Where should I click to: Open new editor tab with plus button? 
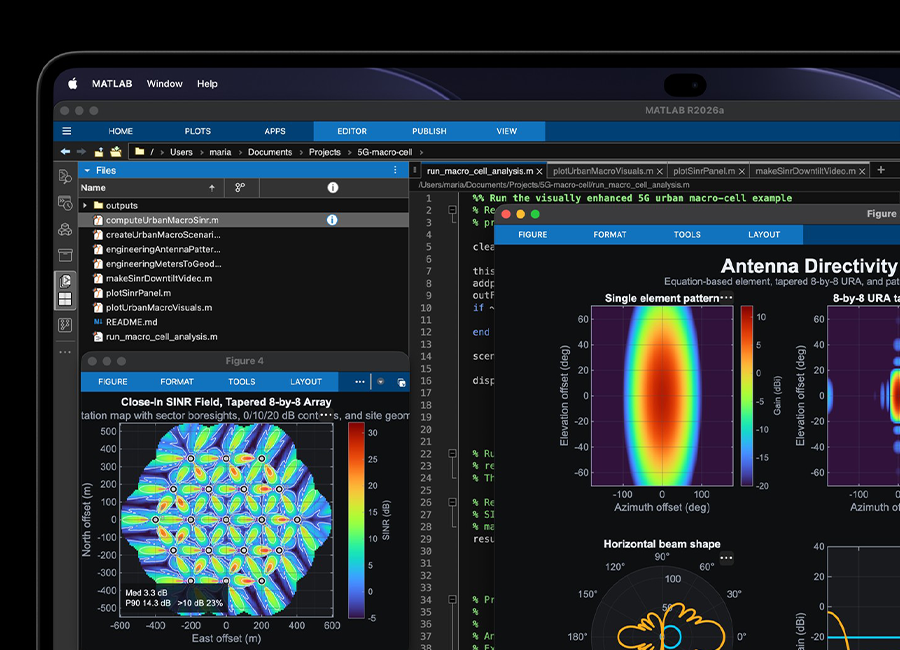(881, 170)
